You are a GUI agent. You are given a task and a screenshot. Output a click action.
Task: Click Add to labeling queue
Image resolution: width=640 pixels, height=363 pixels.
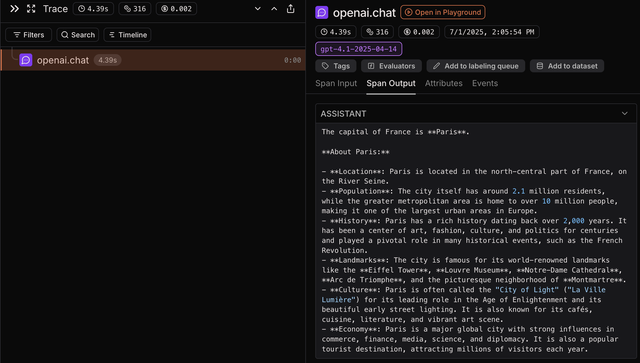tap(476, 66)
